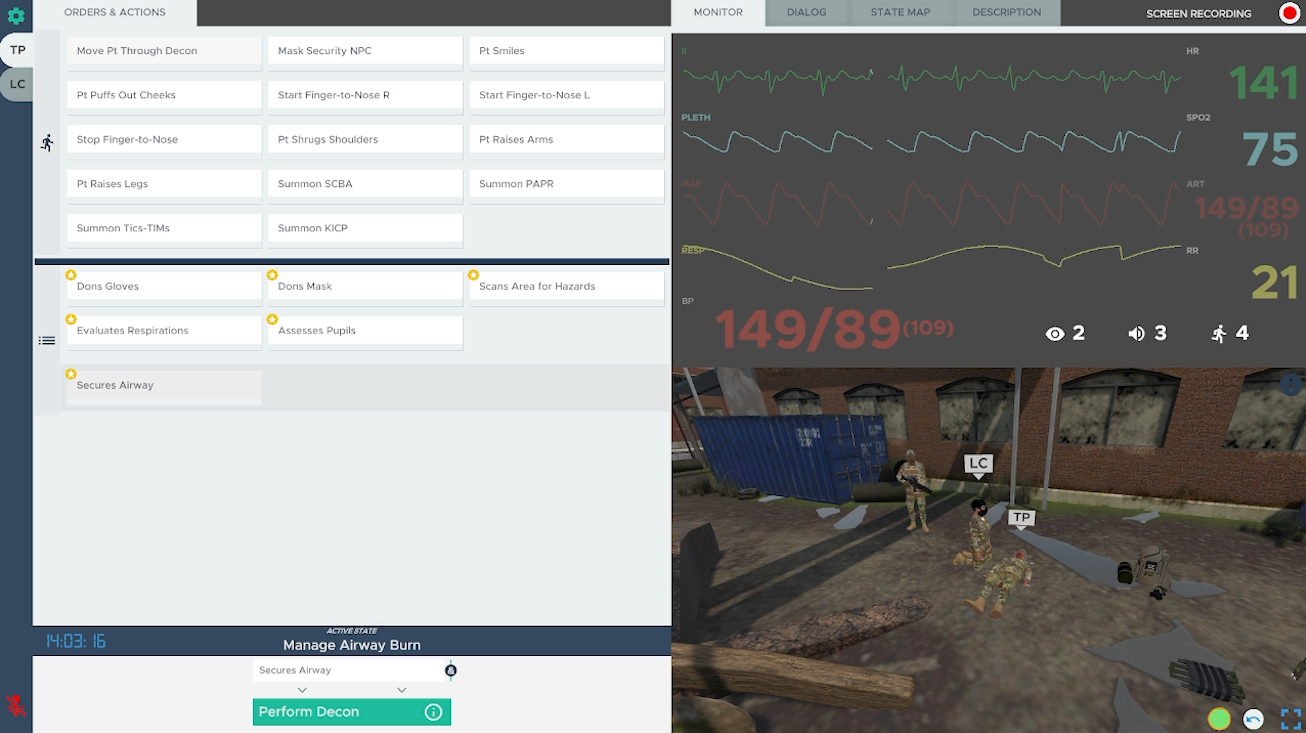The height and width of the screenshot is (733, 1306).
Task: Unmute the red microphone icon
Action: (16, 705)
